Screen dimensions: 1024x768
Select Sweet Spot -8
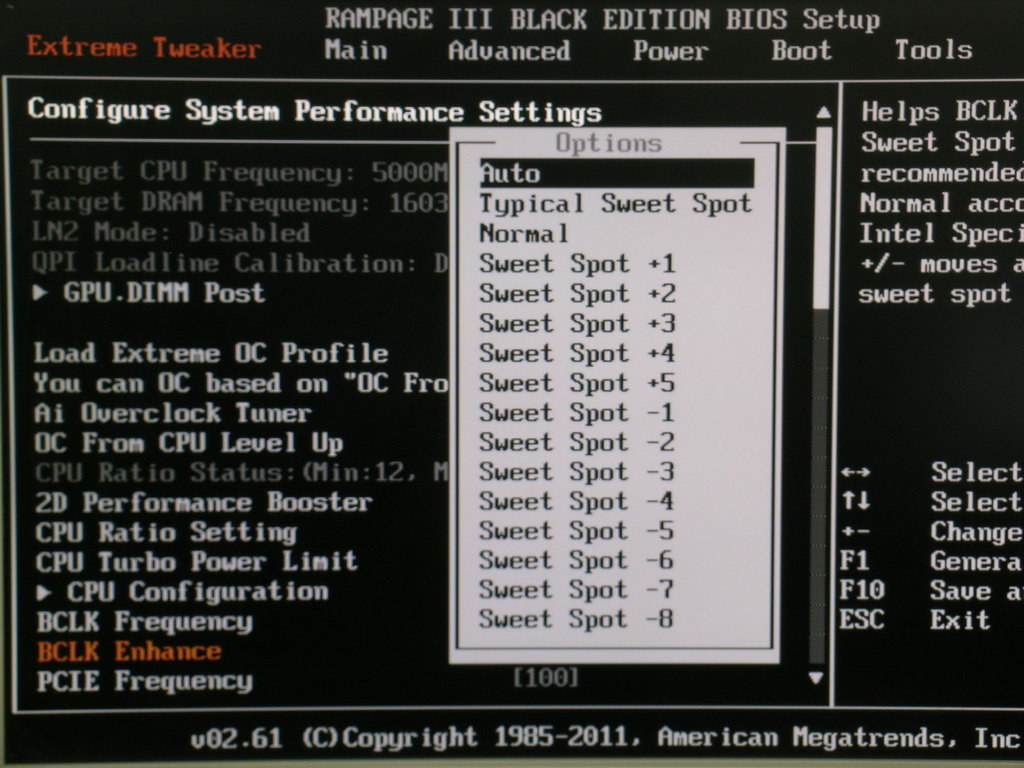577,619
